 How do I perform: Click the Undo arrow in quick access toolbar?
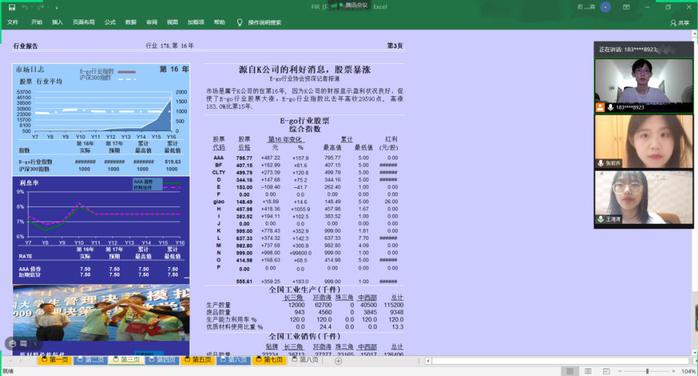[26, 7]
